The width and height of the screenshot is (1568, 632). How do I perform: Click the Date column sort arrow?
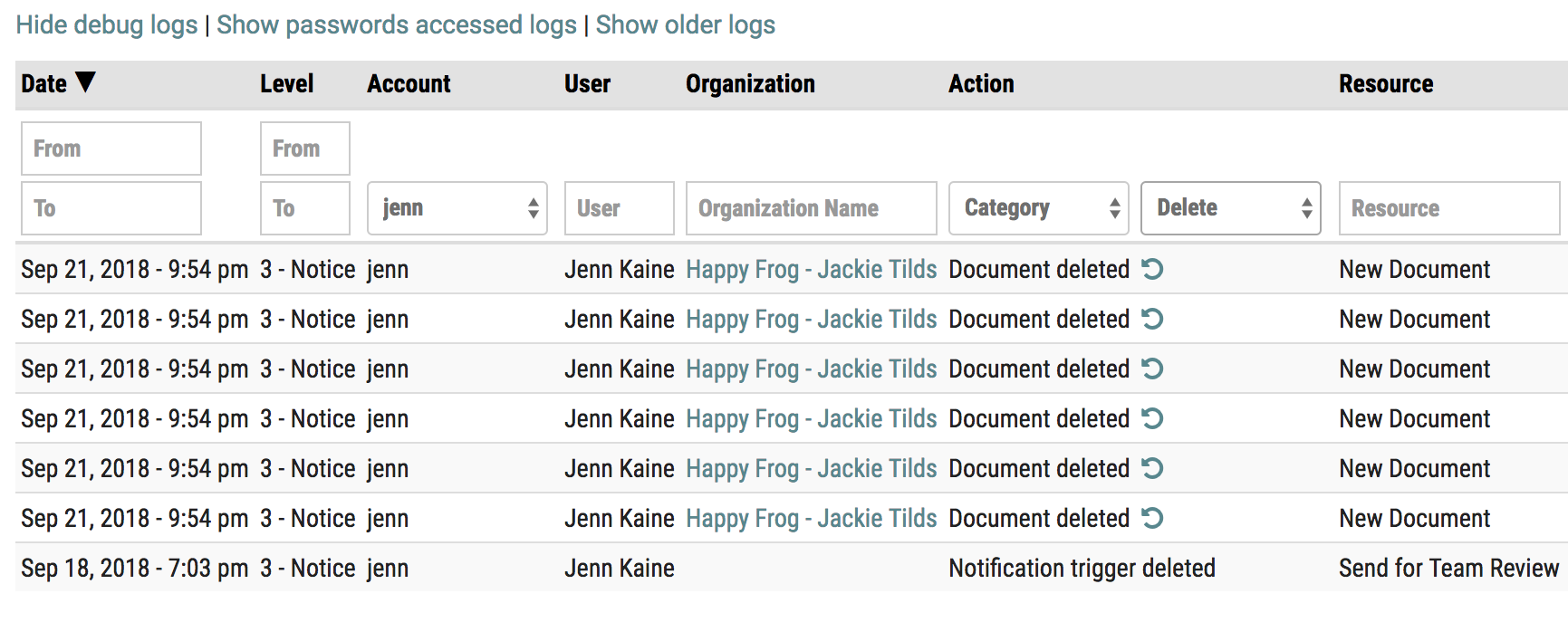[x=85, y=82]
